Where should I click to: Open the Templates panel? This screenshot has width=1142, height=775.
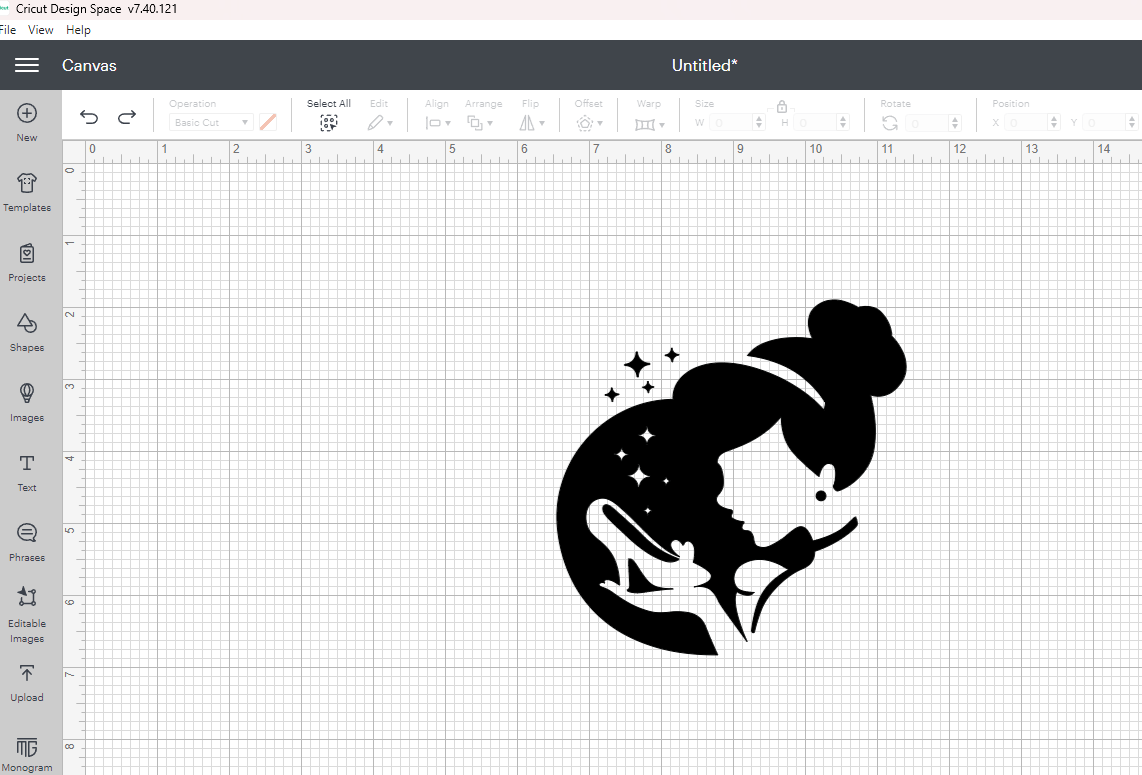[x=27, y=192]
